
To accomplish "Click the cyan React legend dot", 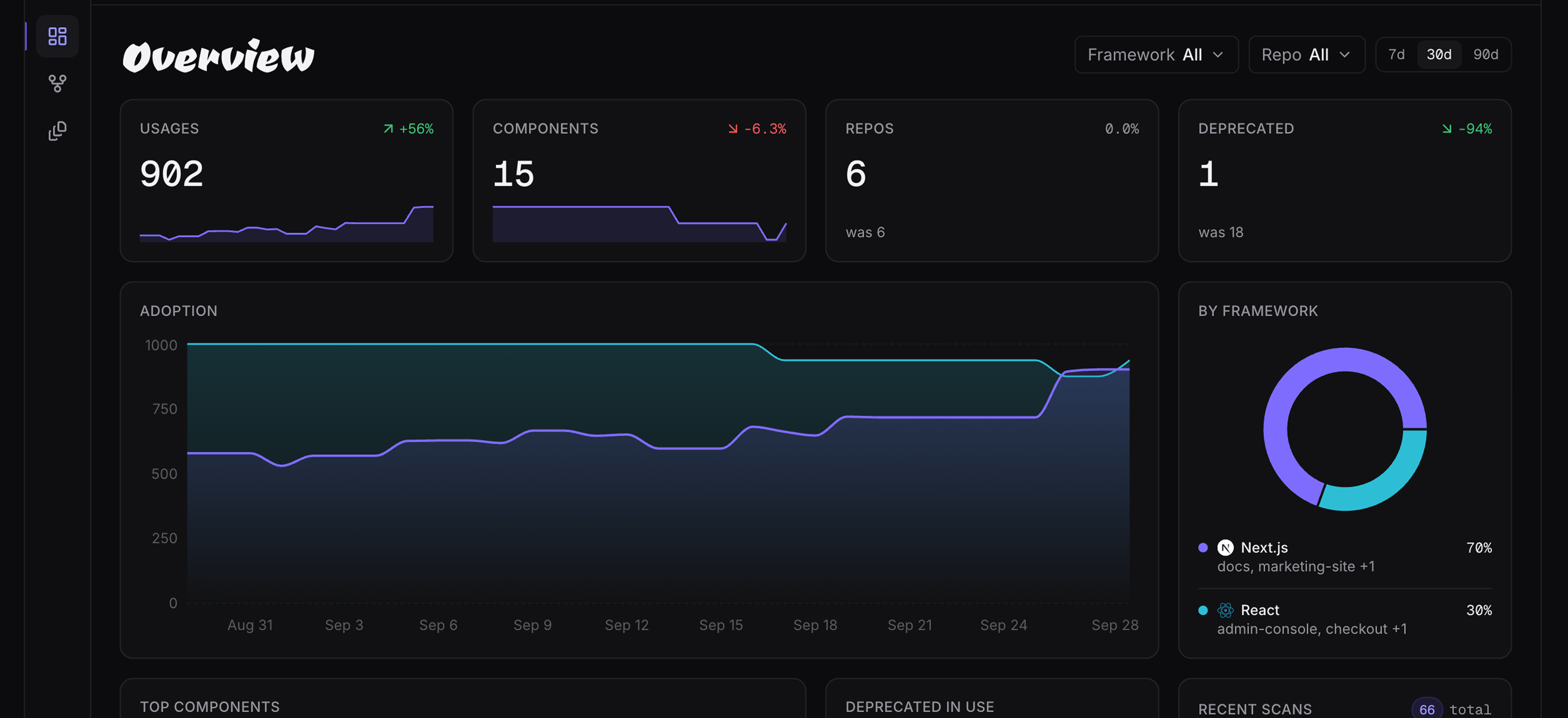I will pyautogui.click(x=1203, y=610).
